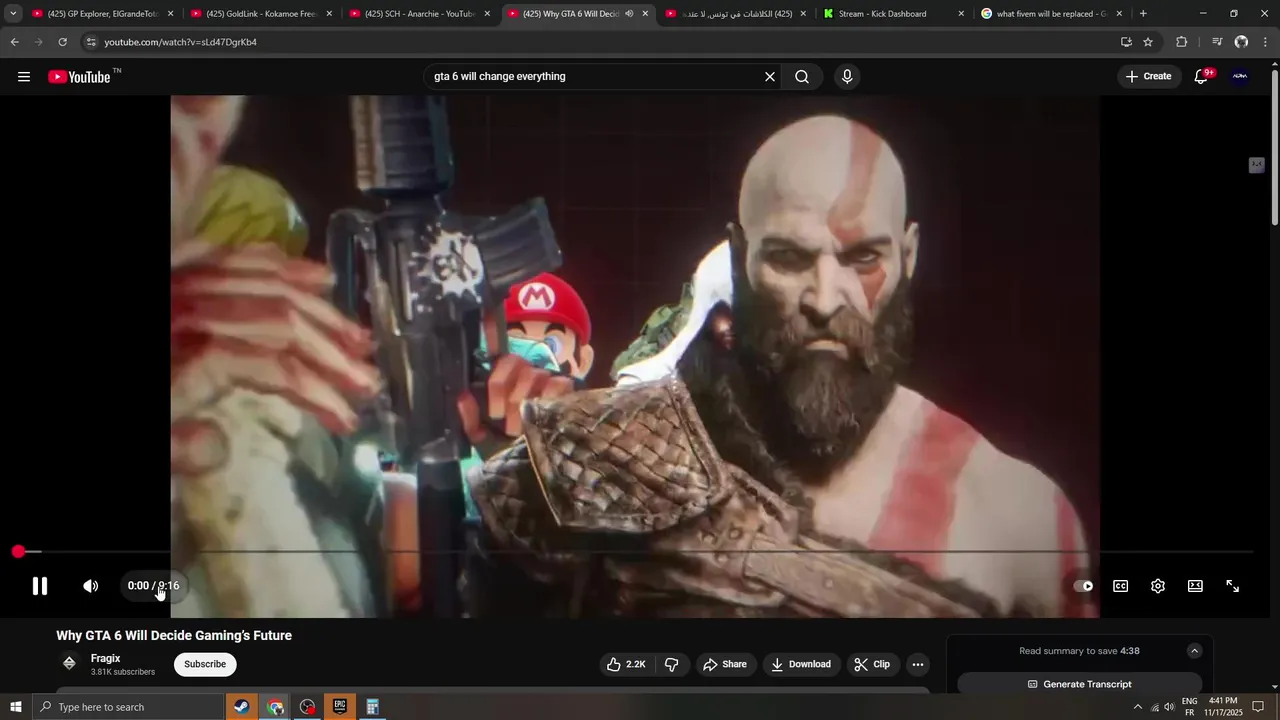Switch to the Arabic-titled YouTube tab

point(737,14)
